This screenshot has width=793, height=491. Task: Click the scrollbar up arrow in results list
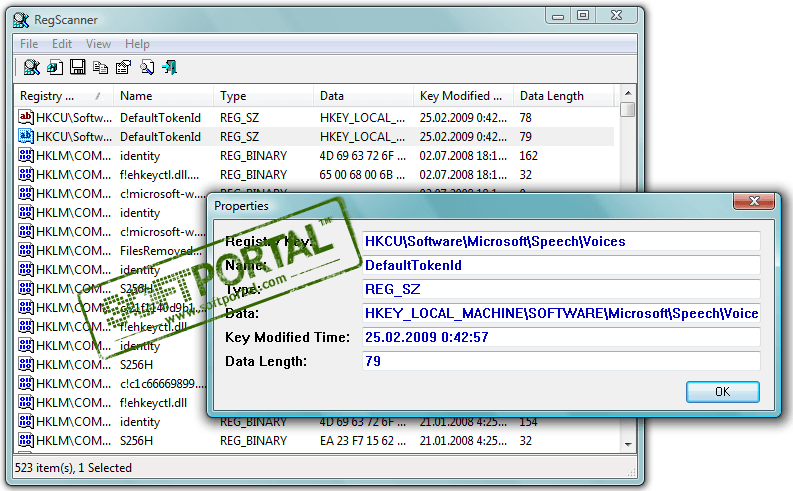click(628, 93)
